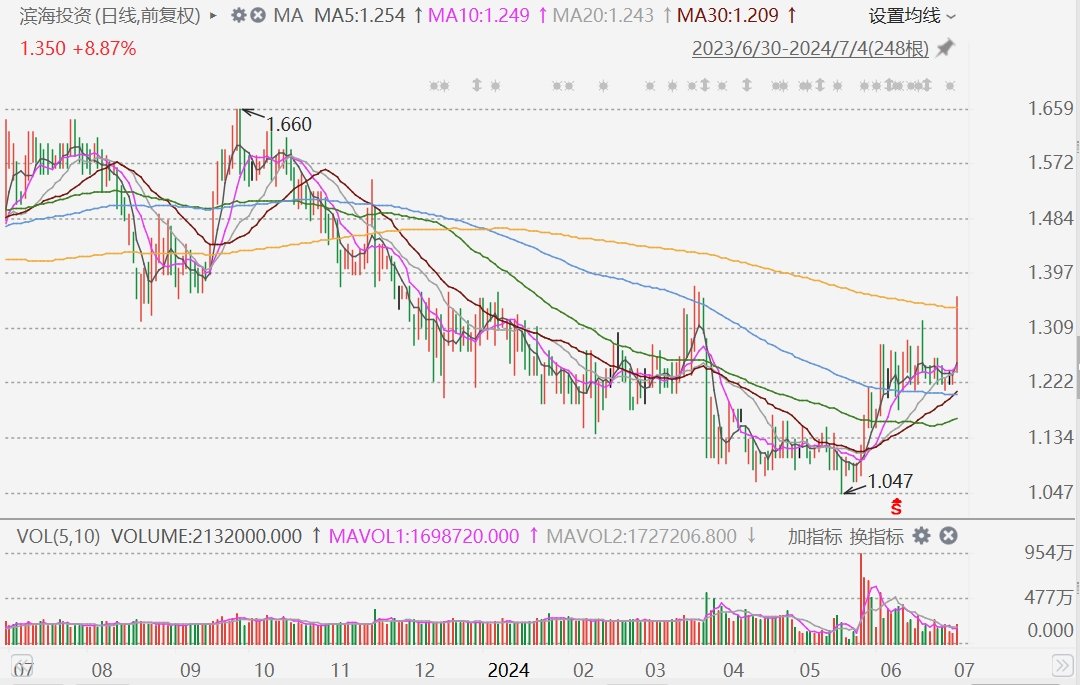Click the 954万 volume axis label
1080x685 pixels.
point(1049,552)
